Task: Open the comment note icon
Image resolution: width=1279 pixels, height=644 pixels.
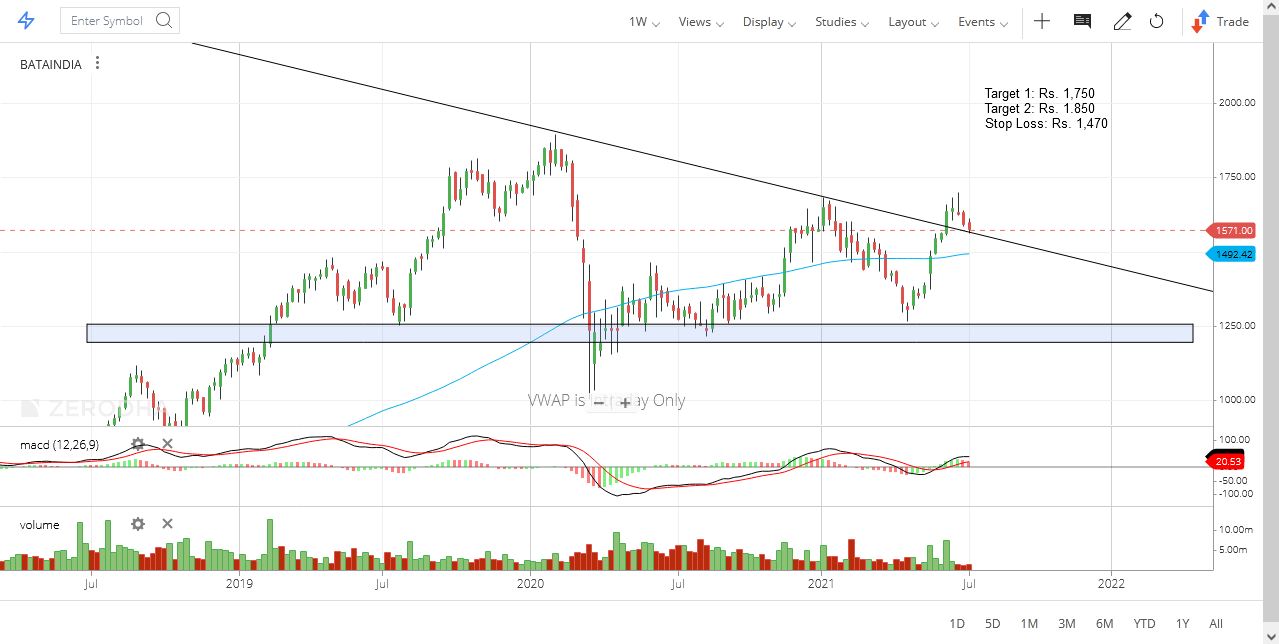Action: pyautogui.click(x=1082, y=21)
